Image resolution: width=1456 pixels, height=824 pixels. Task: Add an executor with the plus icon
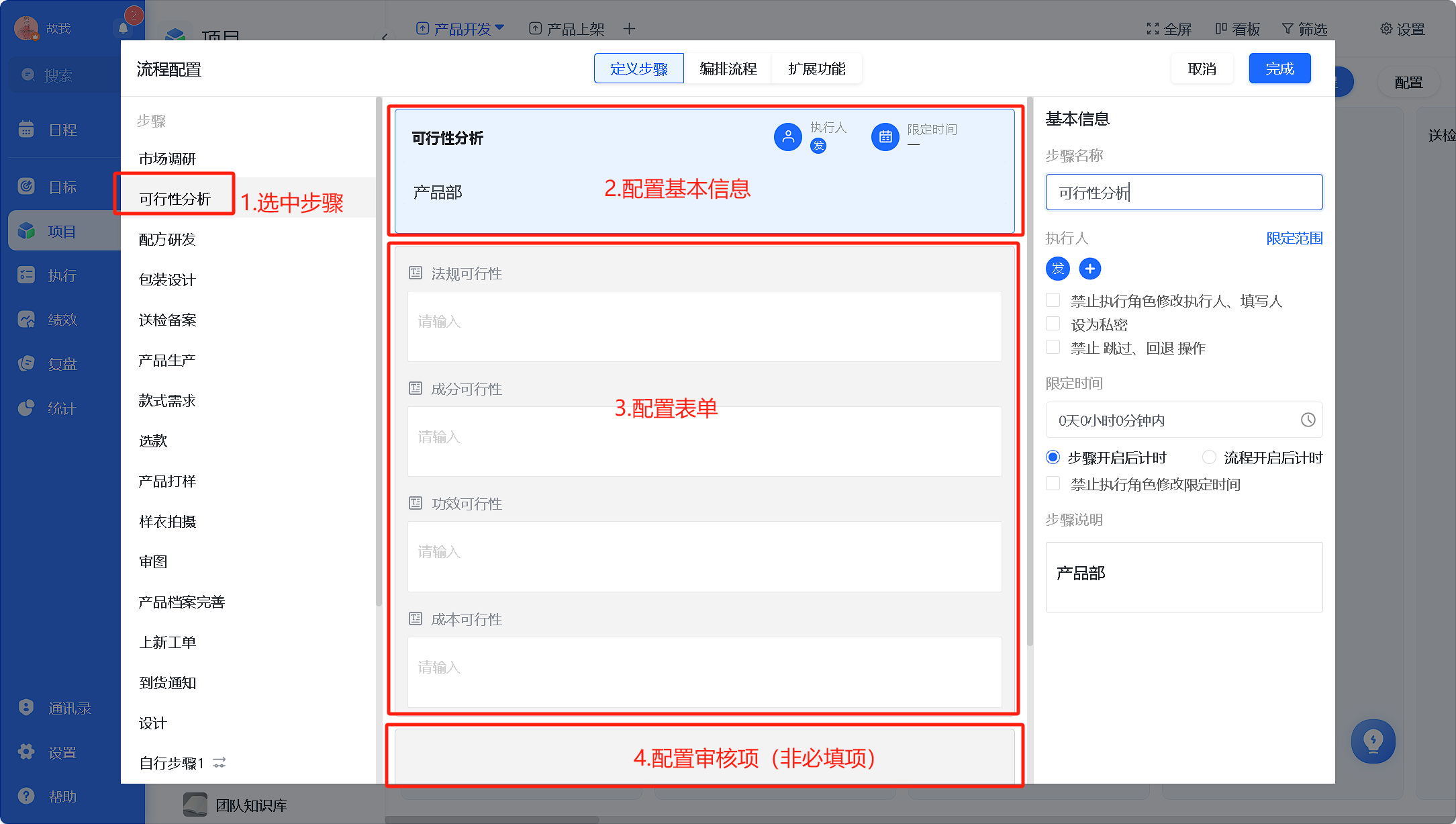pos(1089,269)
